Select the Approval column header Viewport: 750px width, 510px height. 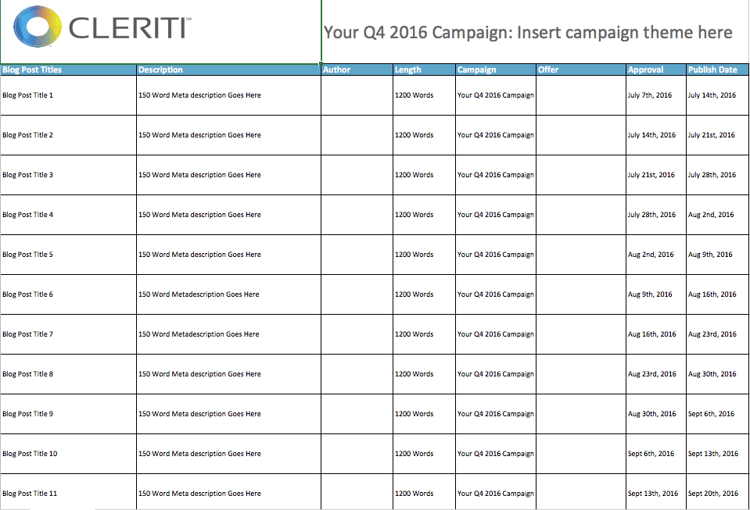click(x=656, y=70)
